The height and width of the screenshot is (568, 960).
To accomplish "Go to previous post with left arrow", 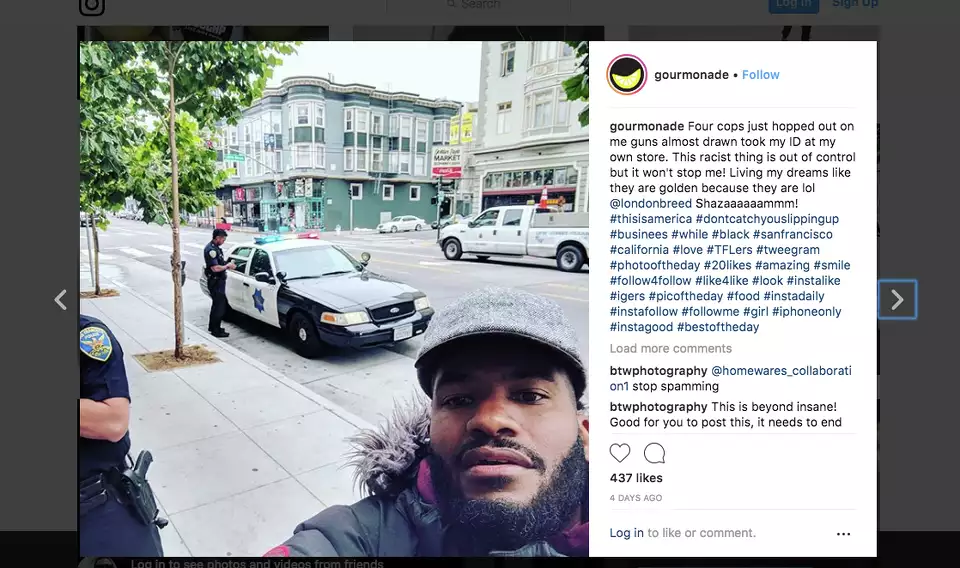I will 60,299.
